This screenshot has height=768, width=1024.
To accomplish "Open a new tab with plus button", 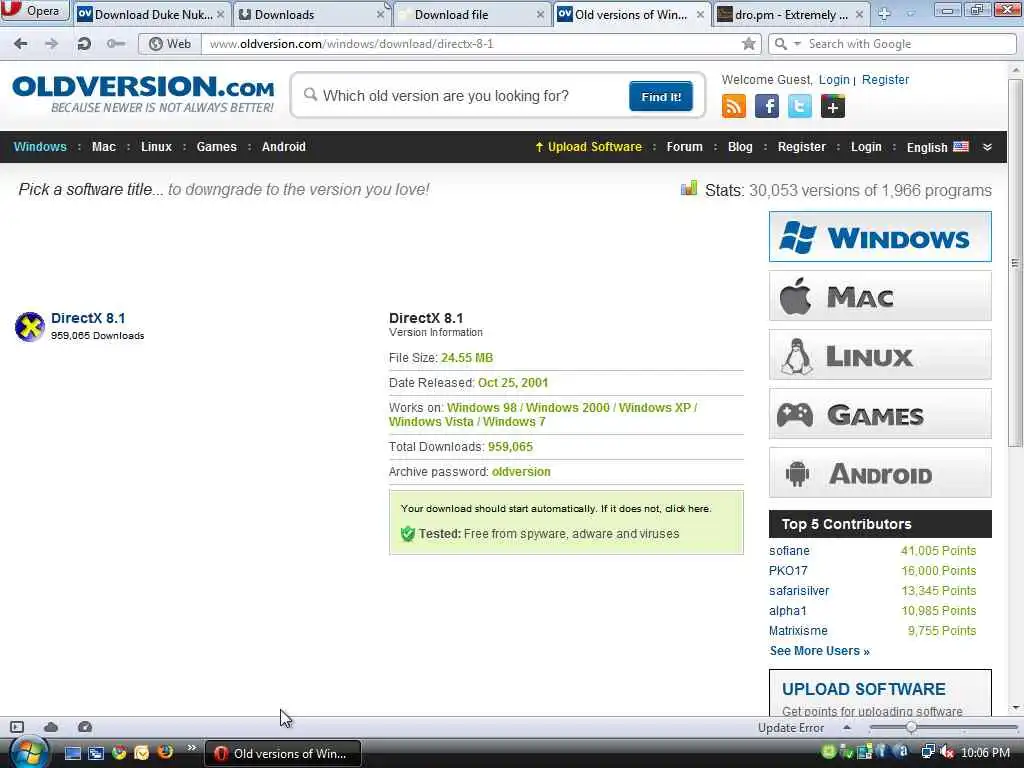I will [x=884, y=14].
